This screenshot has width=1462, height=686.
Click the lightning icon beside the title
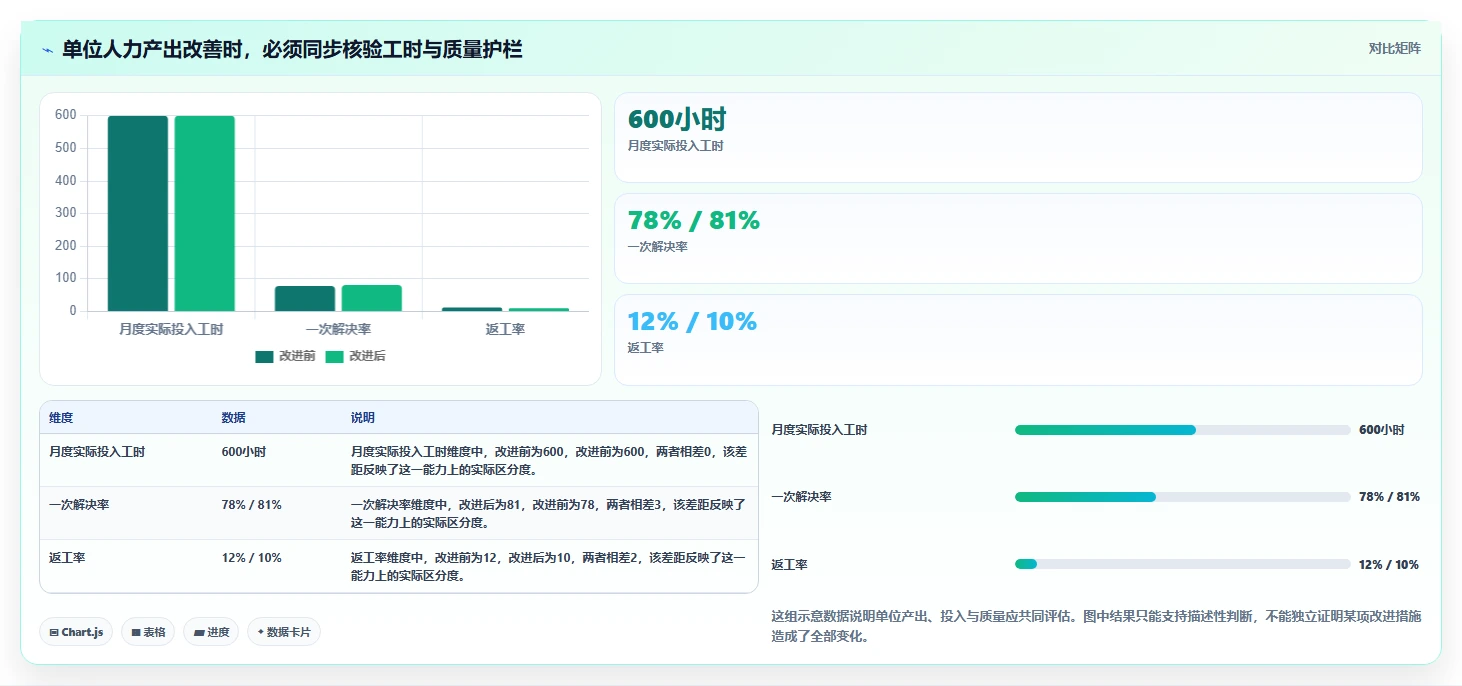[x=47, y=50]
